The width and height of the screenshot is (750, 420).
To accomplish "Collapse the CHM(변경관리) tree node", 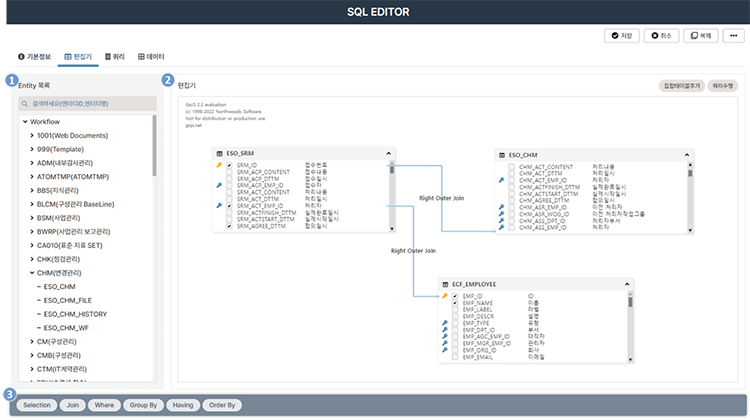I will click(x=32, y=271).
